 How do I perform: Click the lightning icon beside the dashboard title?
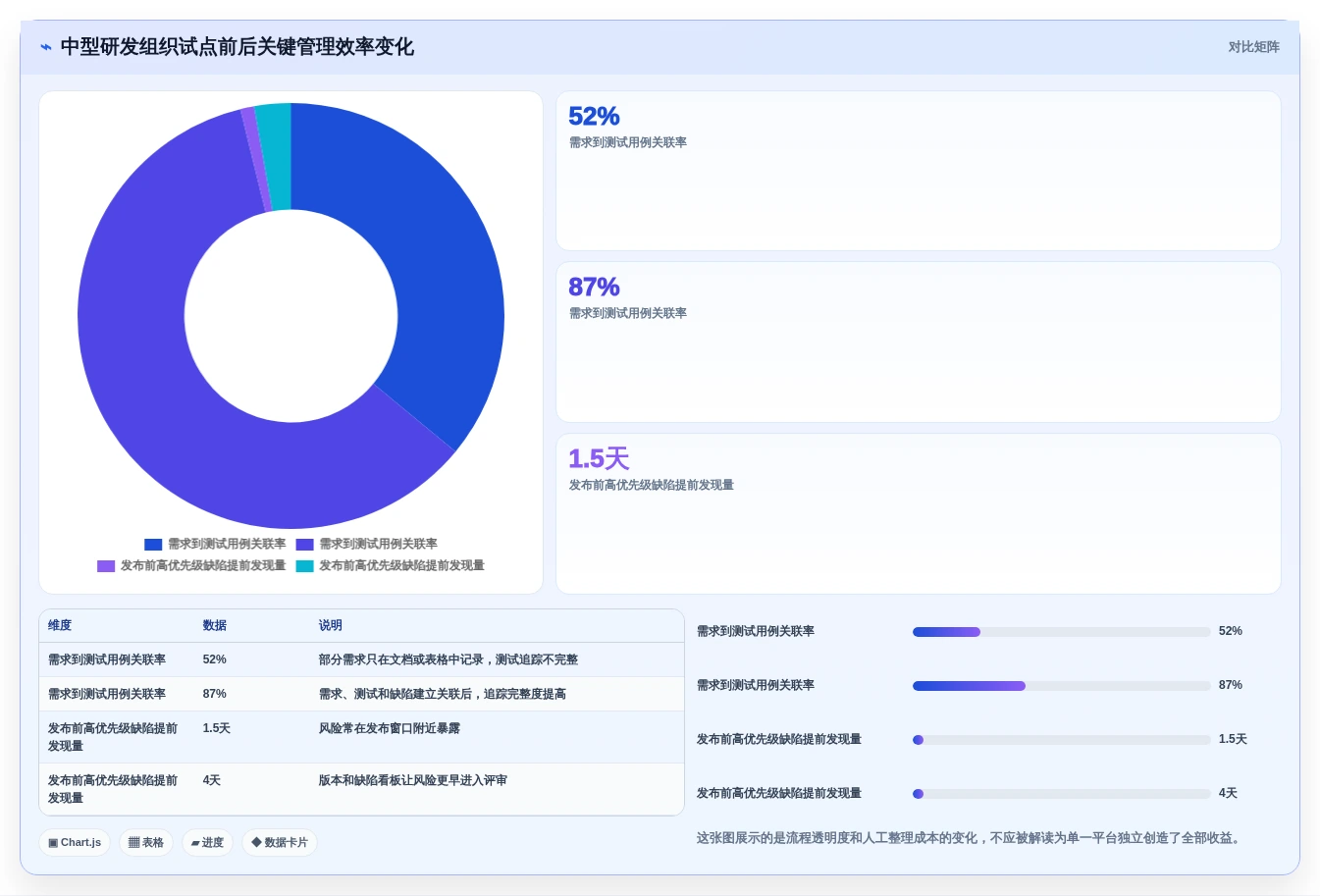point(46,47)
